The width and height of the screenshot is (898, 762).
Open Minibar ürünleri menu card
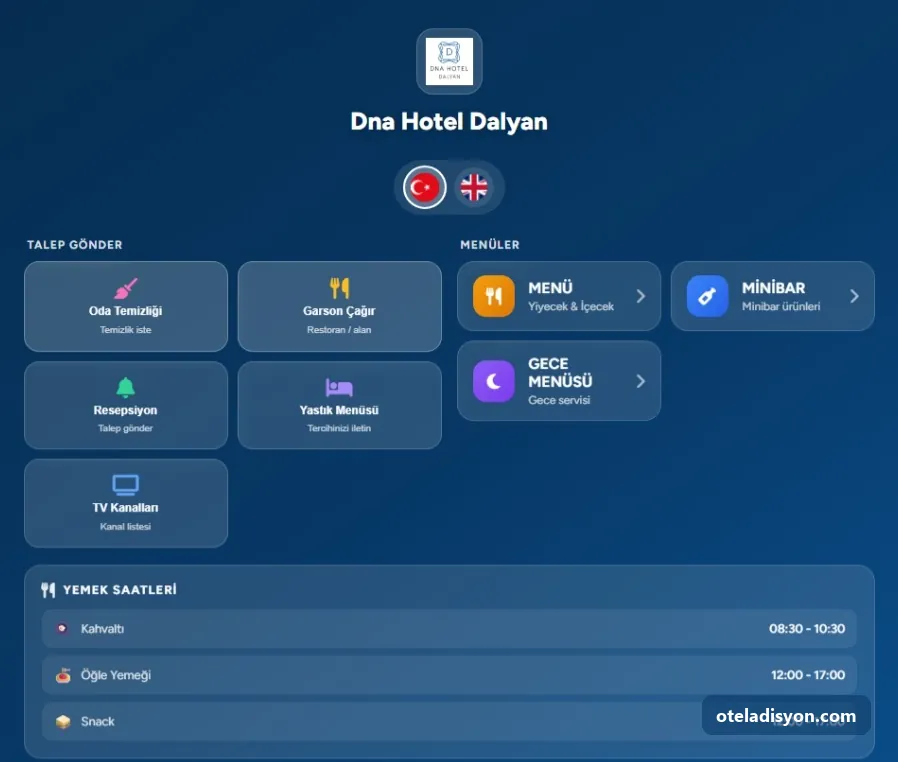pos(773,296)
